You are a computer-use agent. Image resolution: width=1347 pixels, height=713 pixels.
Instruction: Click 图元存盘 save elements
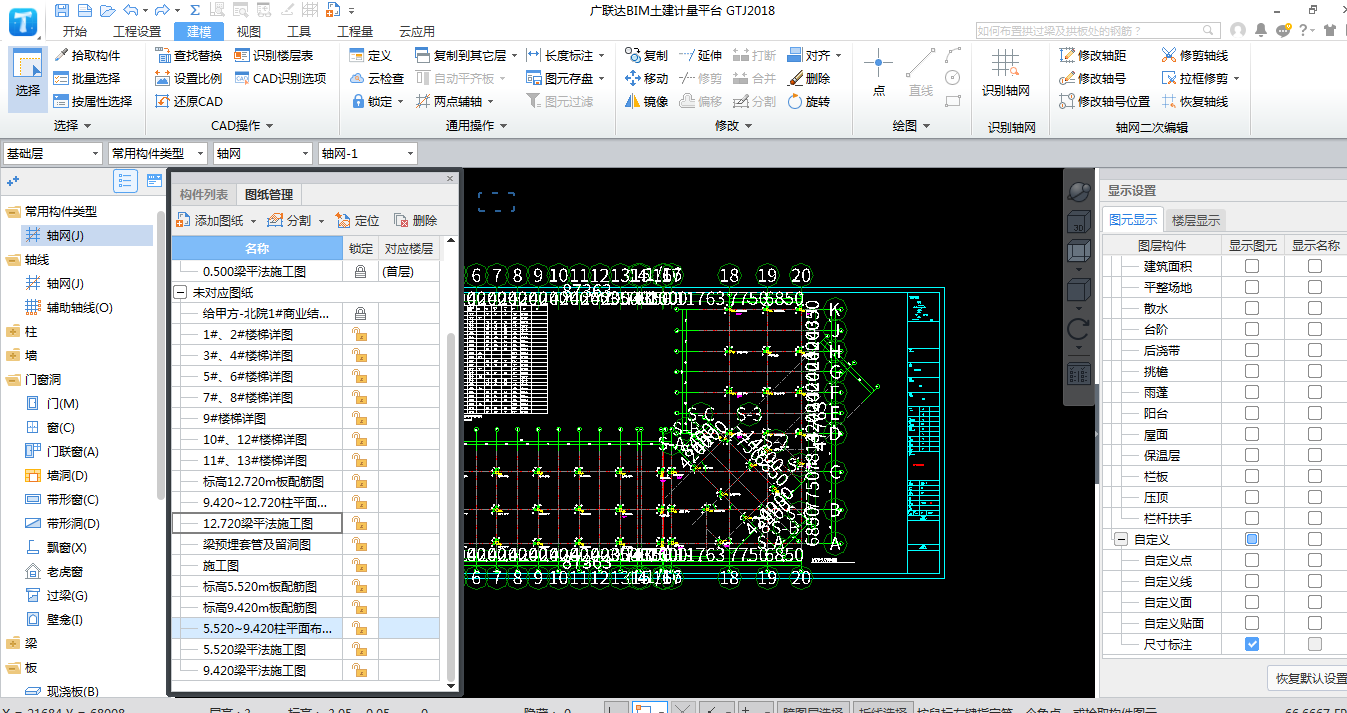[x=567, y=78]
